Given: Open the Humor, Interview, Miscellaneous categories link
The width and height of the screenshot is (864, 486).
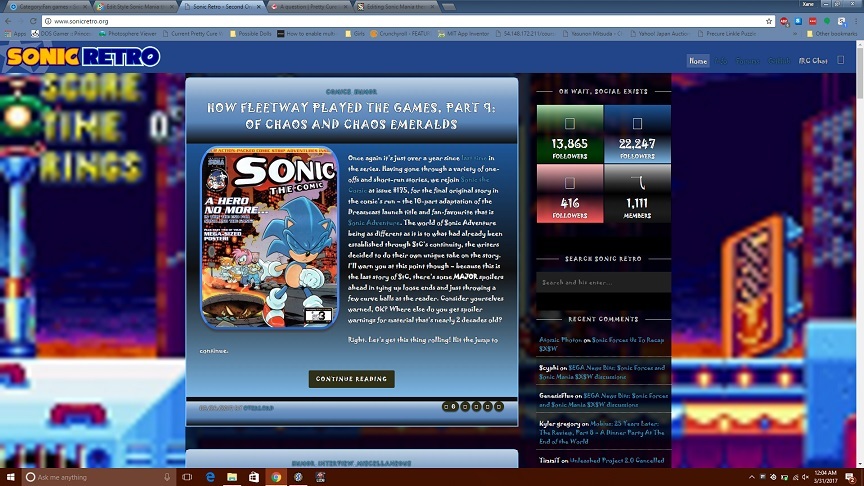Looking at the screenshot, I should pos(352,463).
